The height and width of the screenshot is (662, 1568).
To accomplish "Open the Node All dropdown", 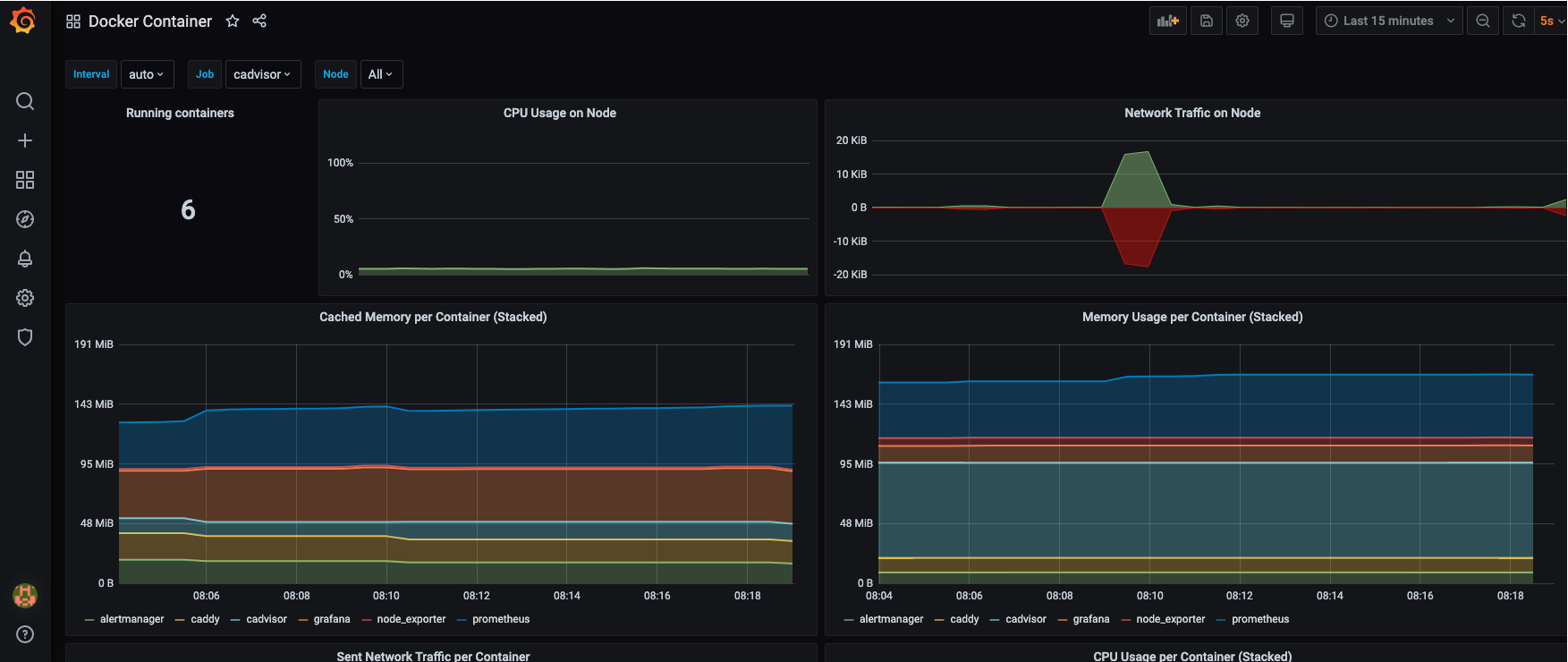I will (x=382, y=74).
